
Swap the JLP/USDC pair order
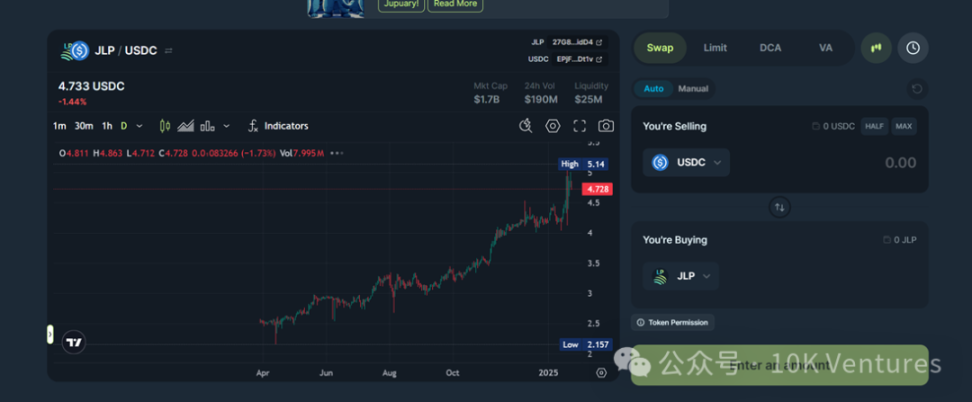[x=169, y=51]
